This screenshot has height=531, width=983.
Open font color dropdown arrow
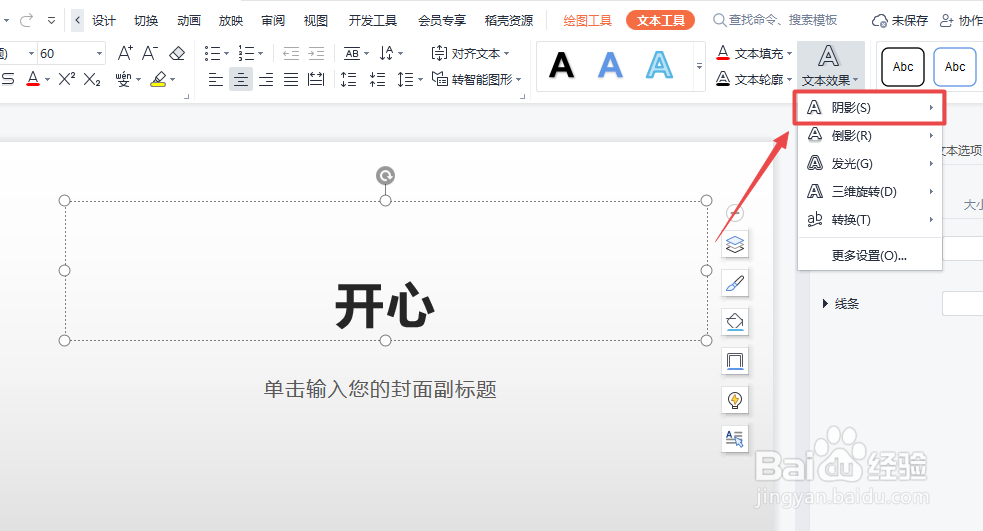coord(48,80)
